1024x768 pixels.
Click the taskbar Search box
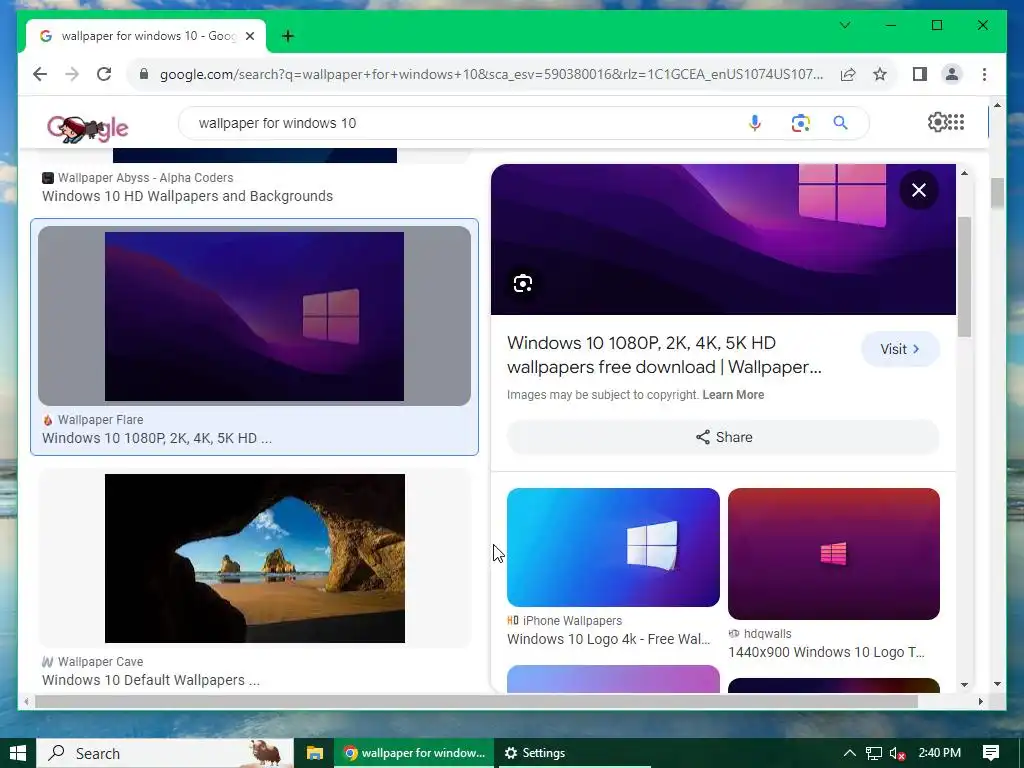pyautogui.click(x=165, y=753)
